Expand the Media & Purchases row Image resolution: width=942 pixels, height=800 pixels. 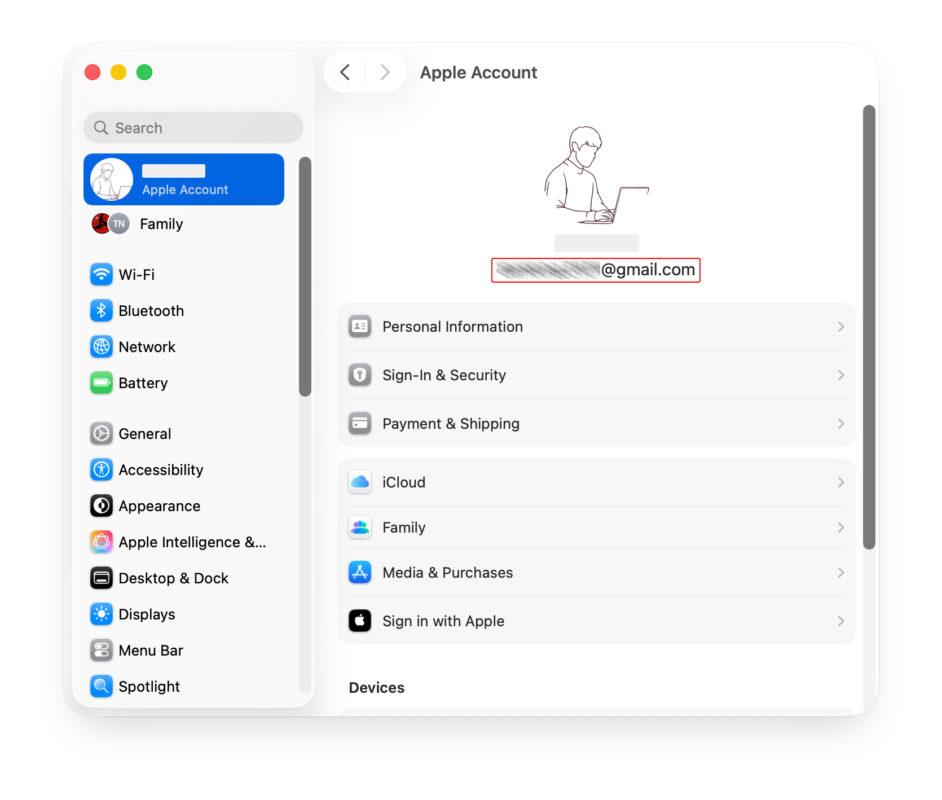(x=841, y=572)
